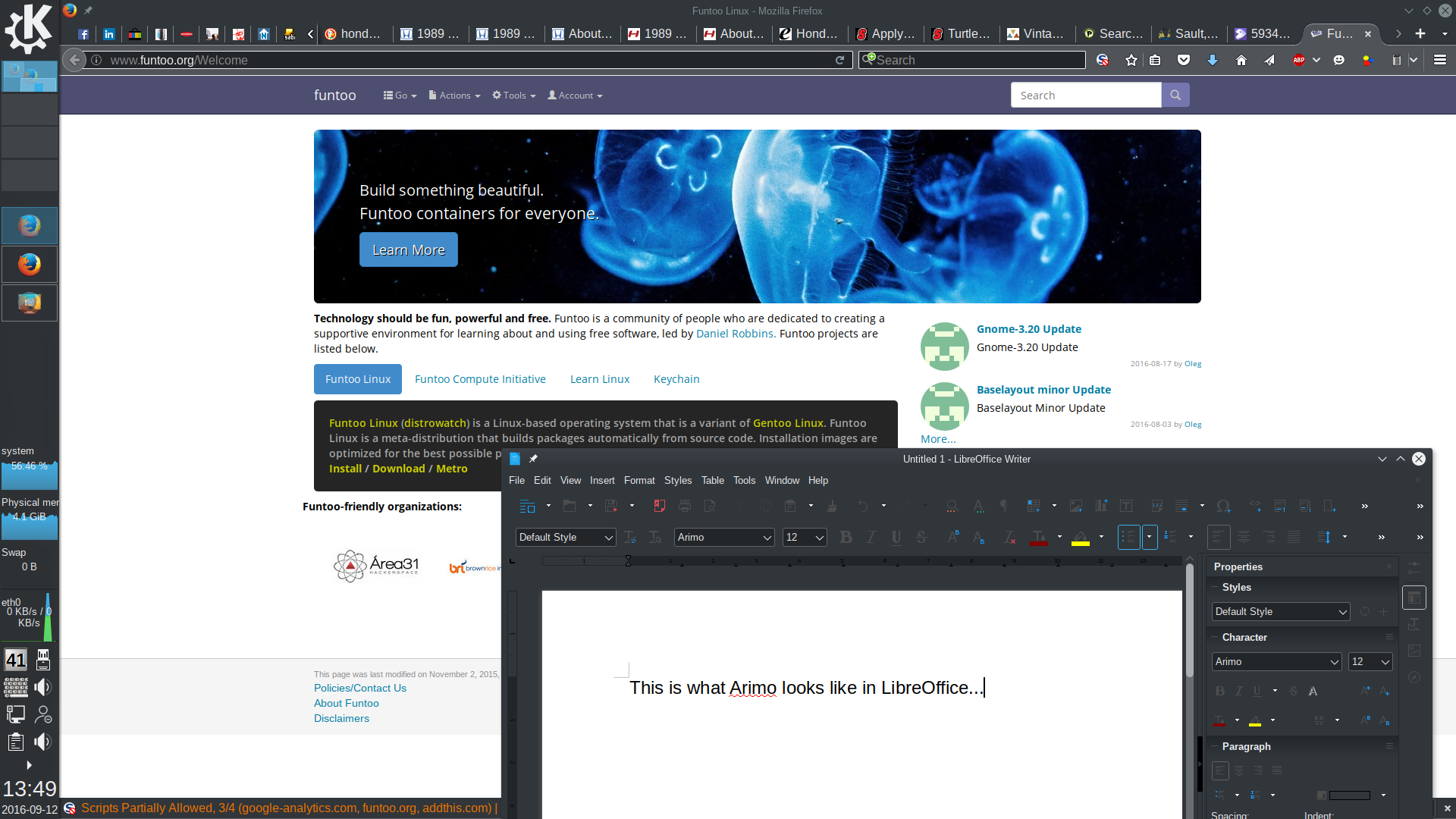The width and height of the screenshot is (1456, 819).
Task: Open sidebar Gallery deck icon
Action: coord(1414,651)
